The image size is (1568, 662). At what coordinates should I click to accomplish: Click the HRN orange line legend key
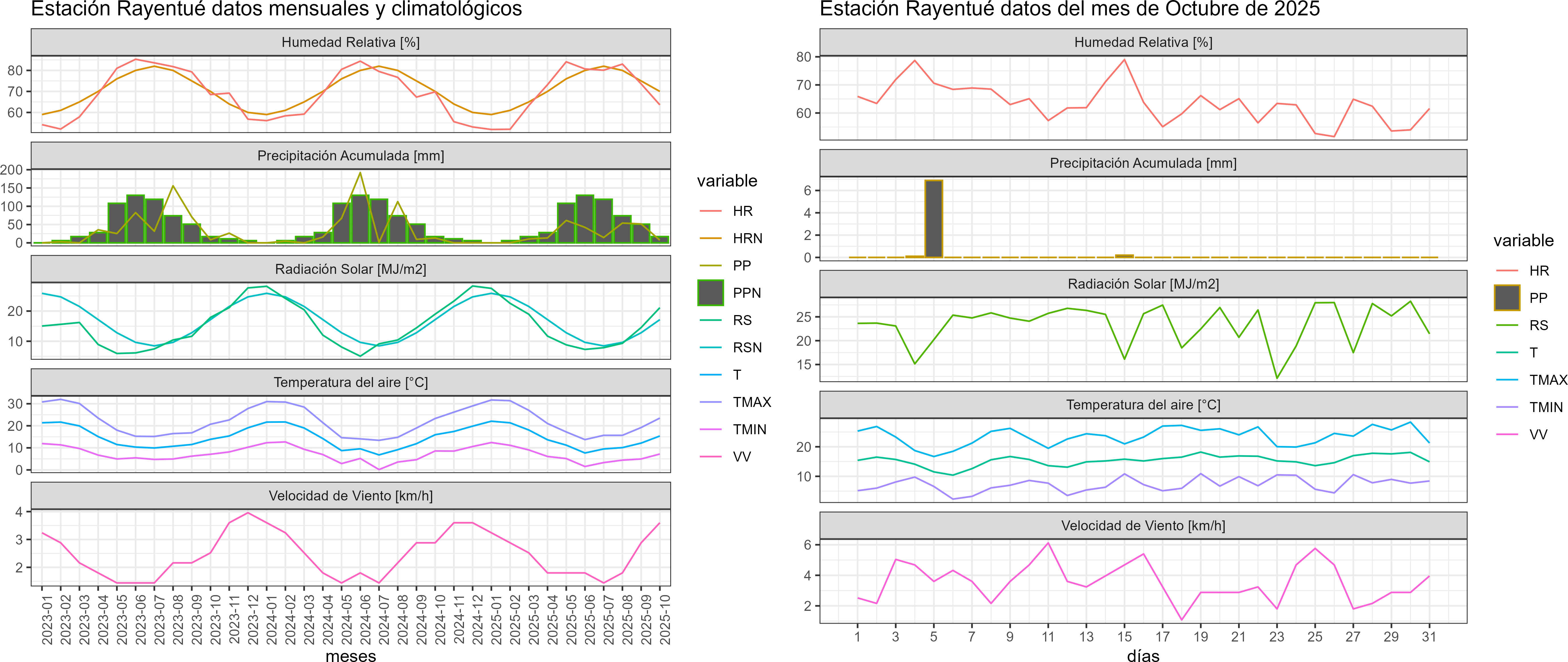click(710, 239)
